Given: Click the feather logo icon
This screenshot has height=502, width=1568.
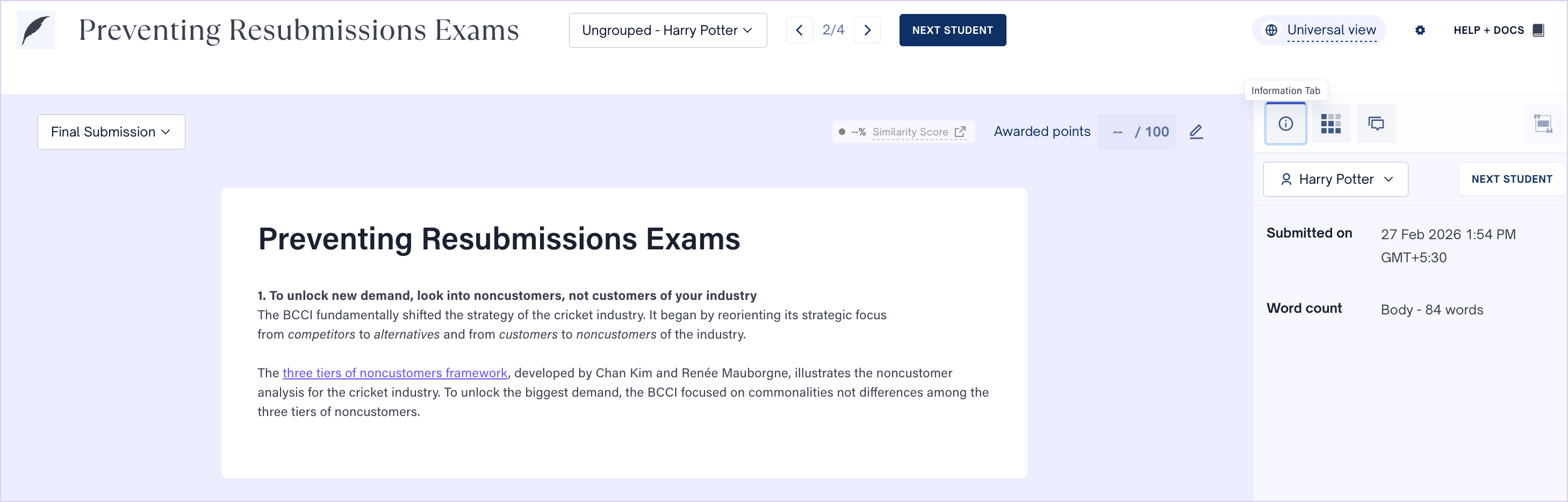Looking at the screenshot, I should 35,31.
